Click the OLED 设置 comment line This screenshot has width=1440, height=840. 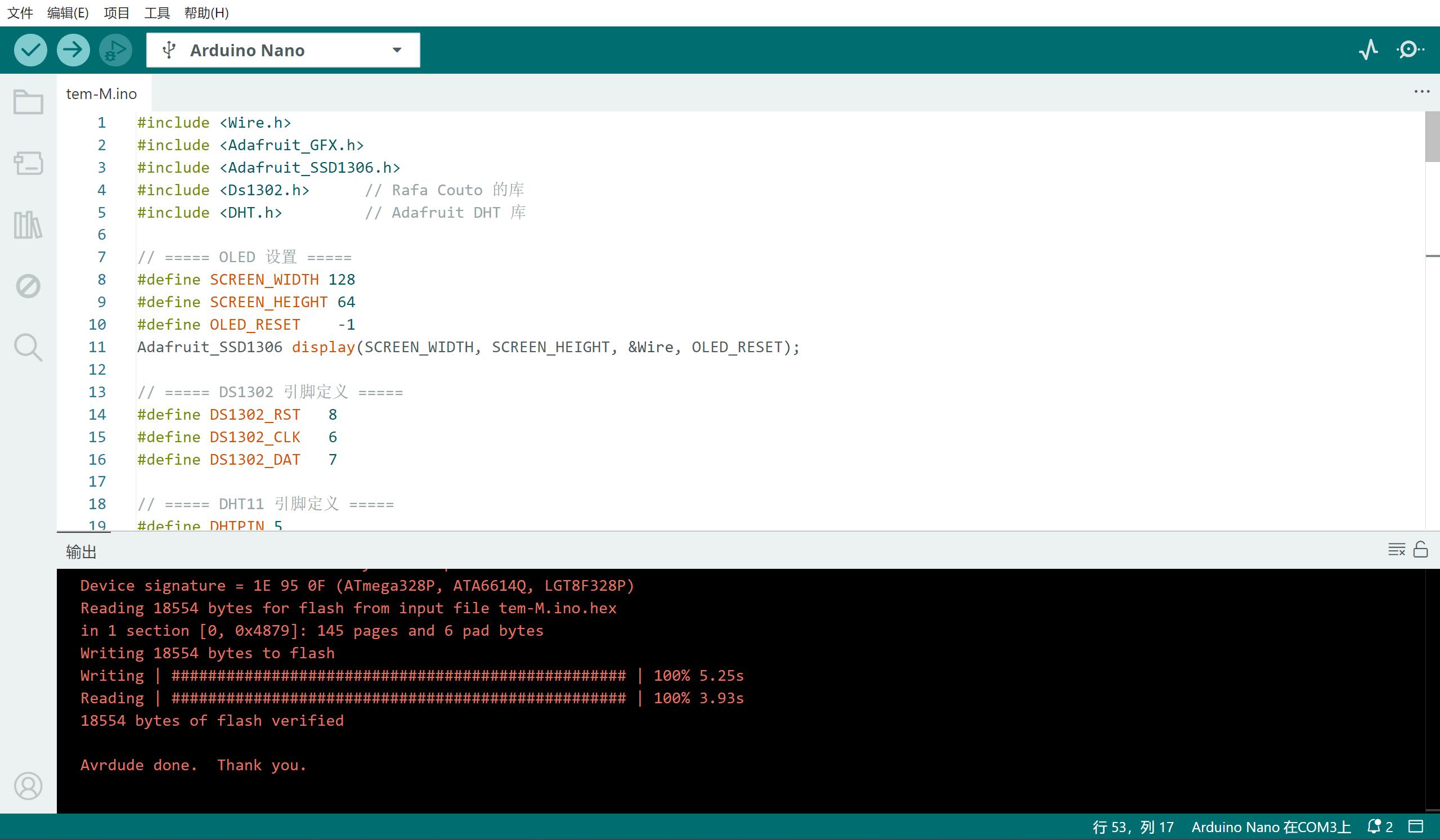tap(245, 257)
